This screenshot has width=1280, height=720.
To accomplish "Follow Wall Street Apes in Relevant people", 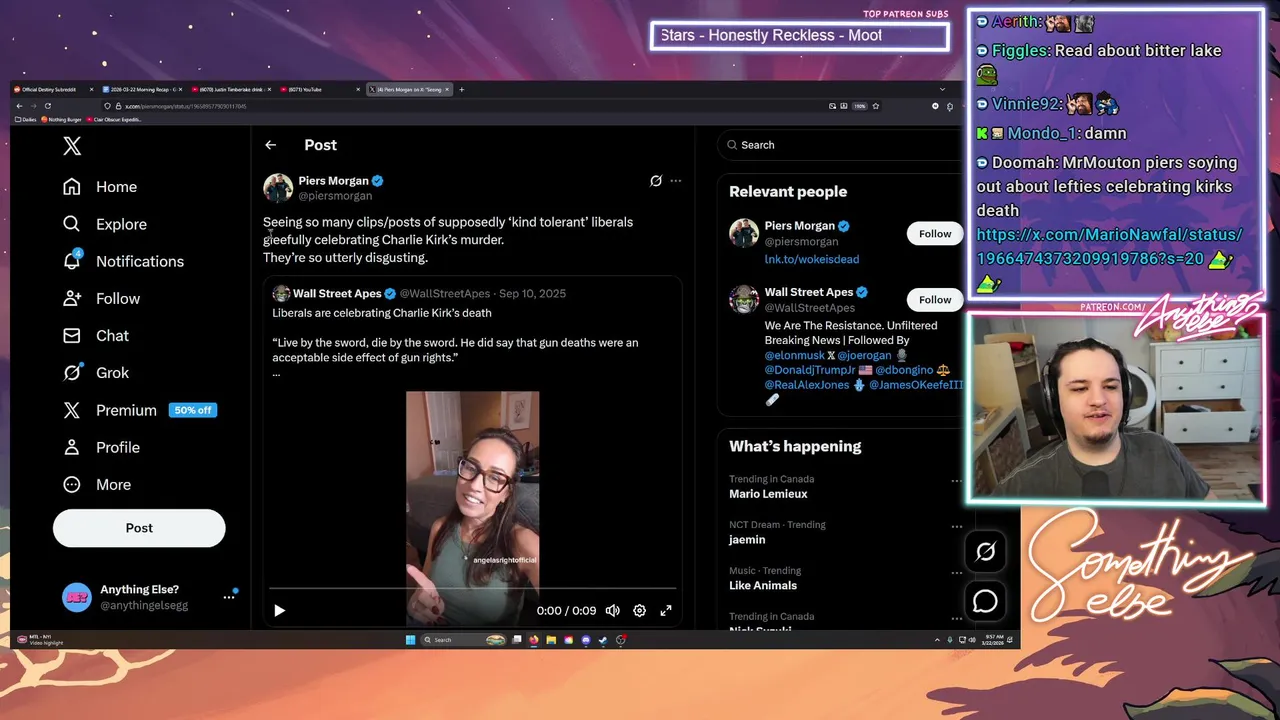I will coord(935,300).
